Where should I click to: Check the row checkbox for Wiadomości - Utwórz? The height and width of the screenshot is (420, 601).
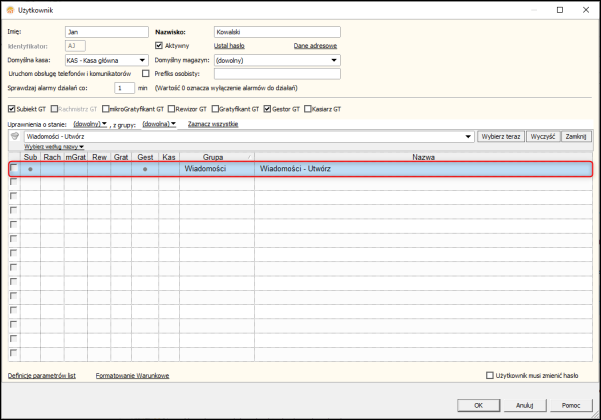(x=14, y=168)
